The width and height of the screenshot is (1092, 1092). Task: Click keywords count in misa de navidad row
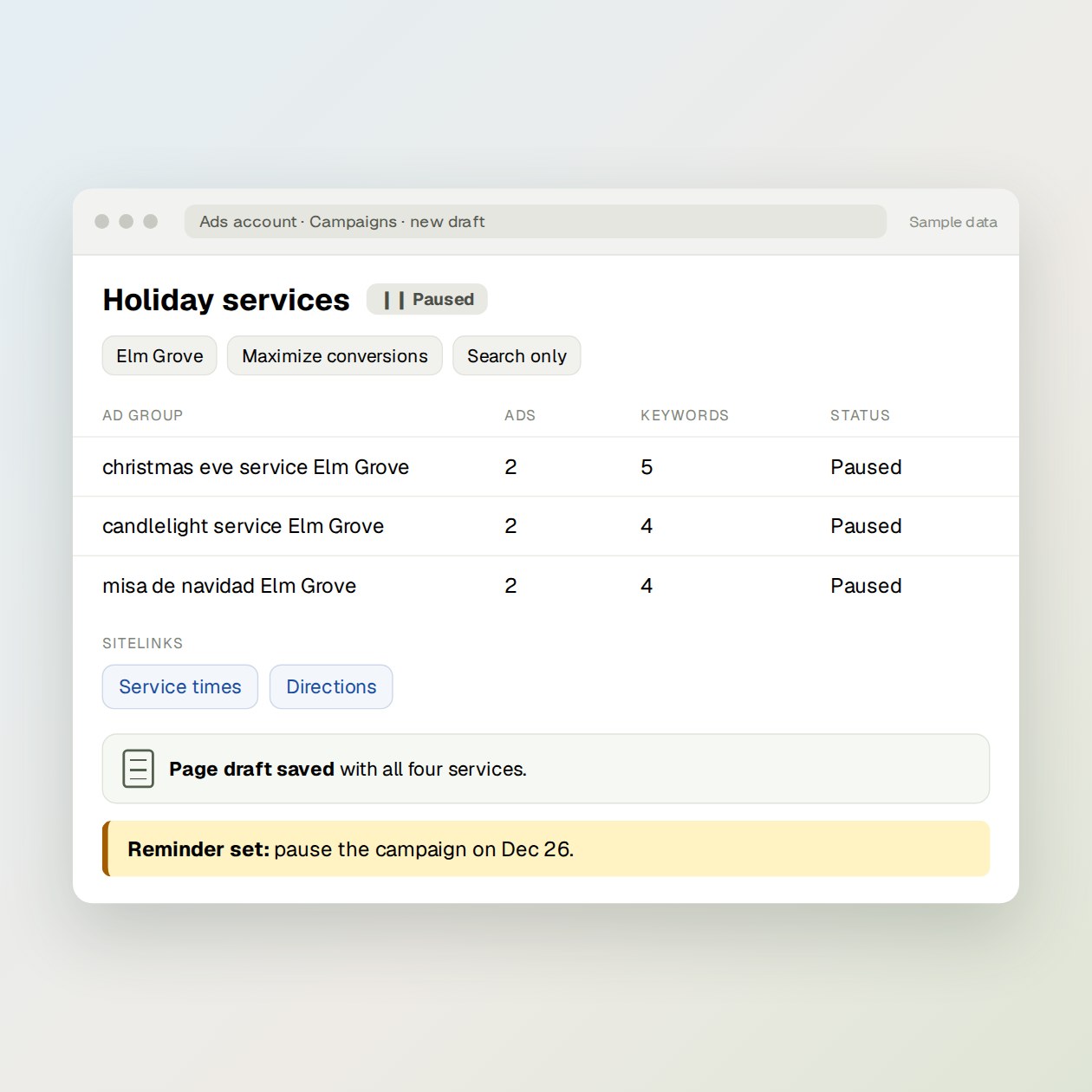(647, 586)
